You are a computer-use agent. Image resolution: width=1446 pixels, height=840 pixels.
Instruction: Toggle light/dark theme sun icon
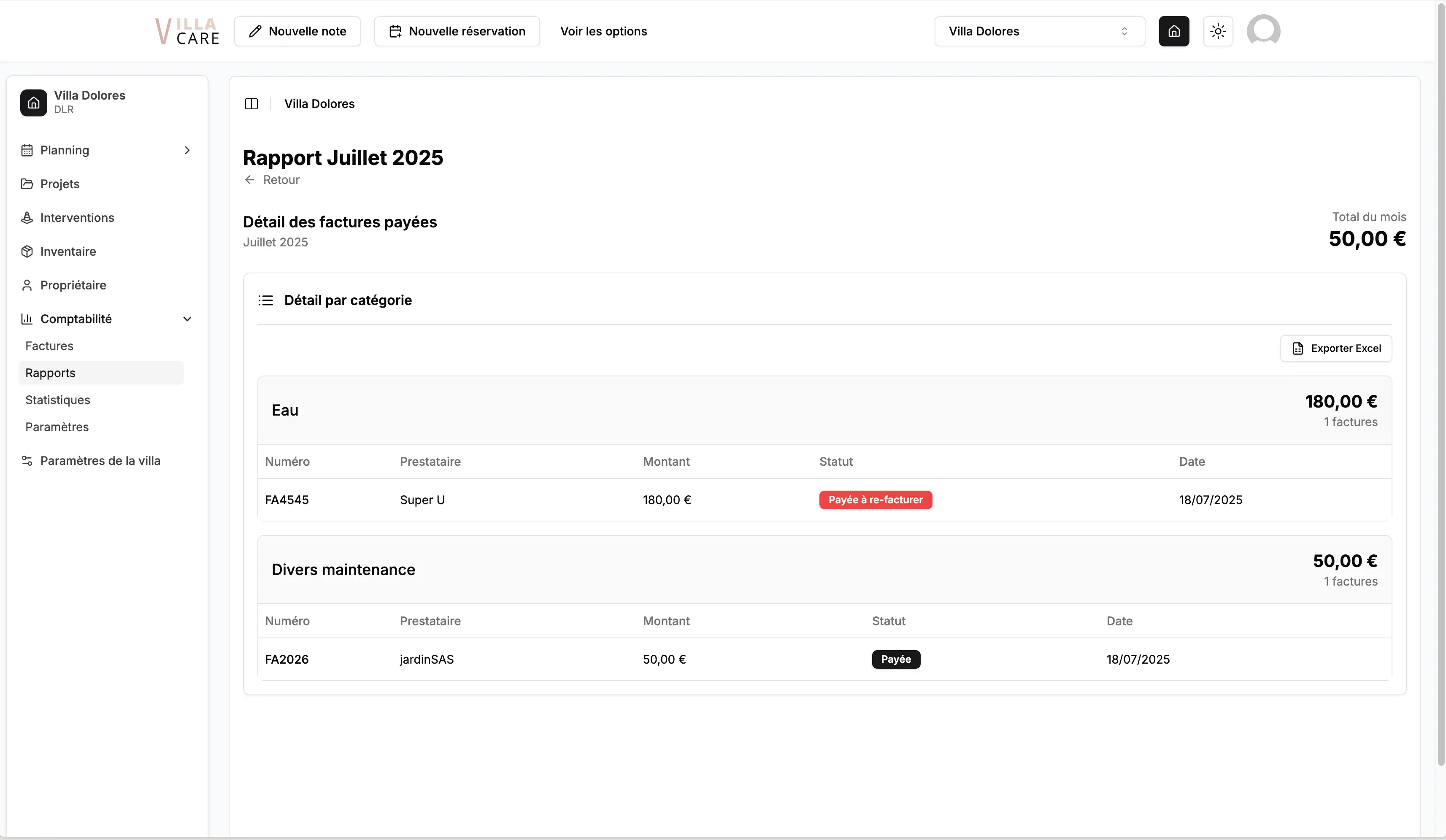point(1218,31)
